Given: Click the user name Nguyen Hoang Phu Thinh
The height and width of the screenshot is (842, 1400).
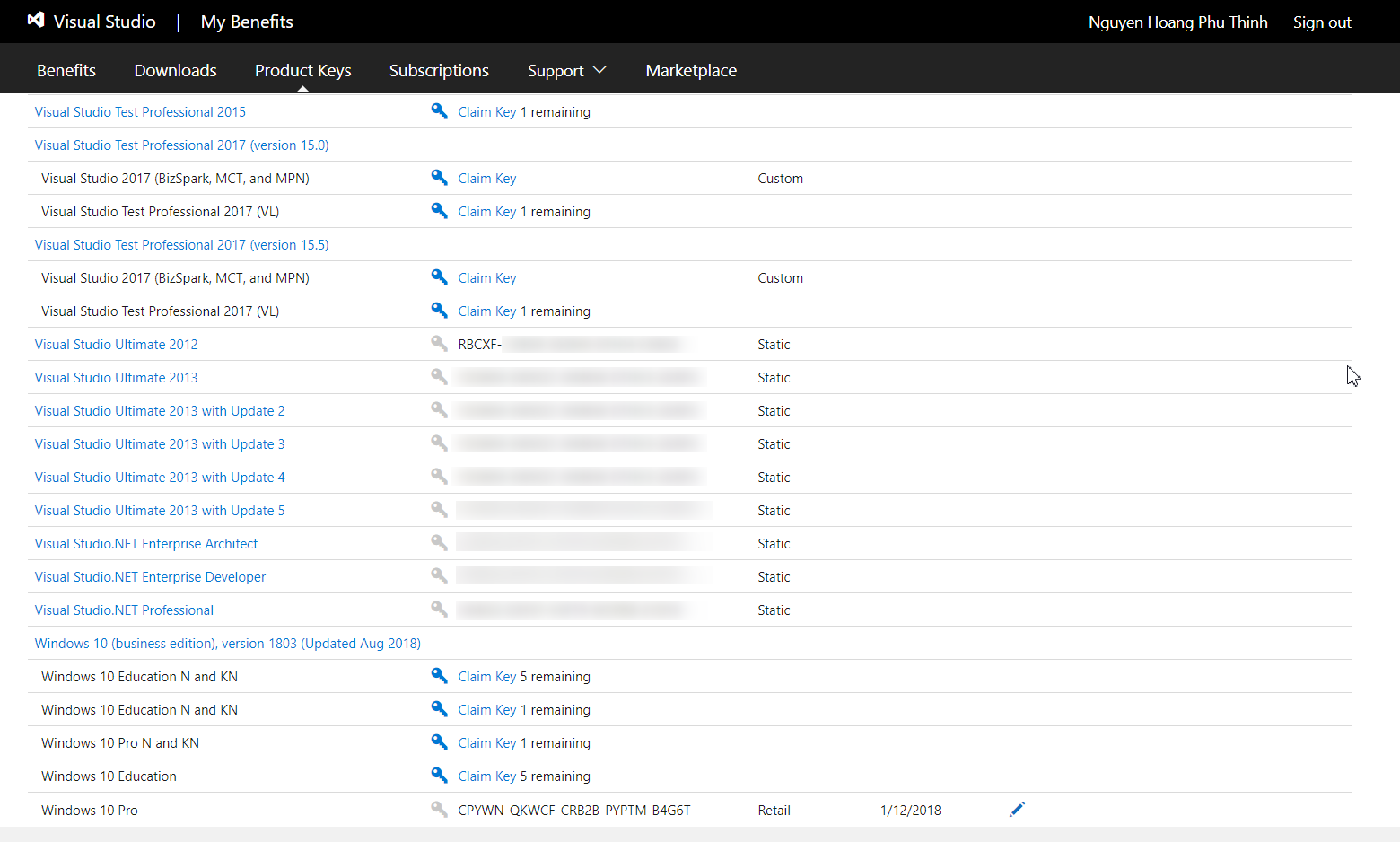Looking at the screenshot, I should tap(1178, 22).
